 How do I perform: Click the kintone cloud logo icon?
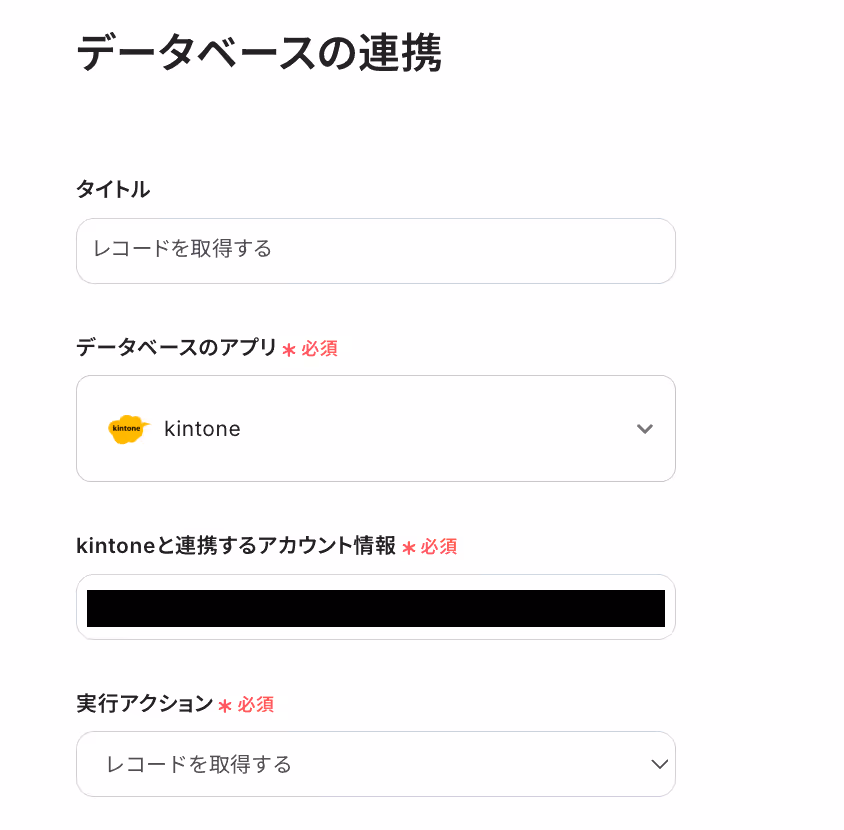pyautogui.click(x=128, y=429)
